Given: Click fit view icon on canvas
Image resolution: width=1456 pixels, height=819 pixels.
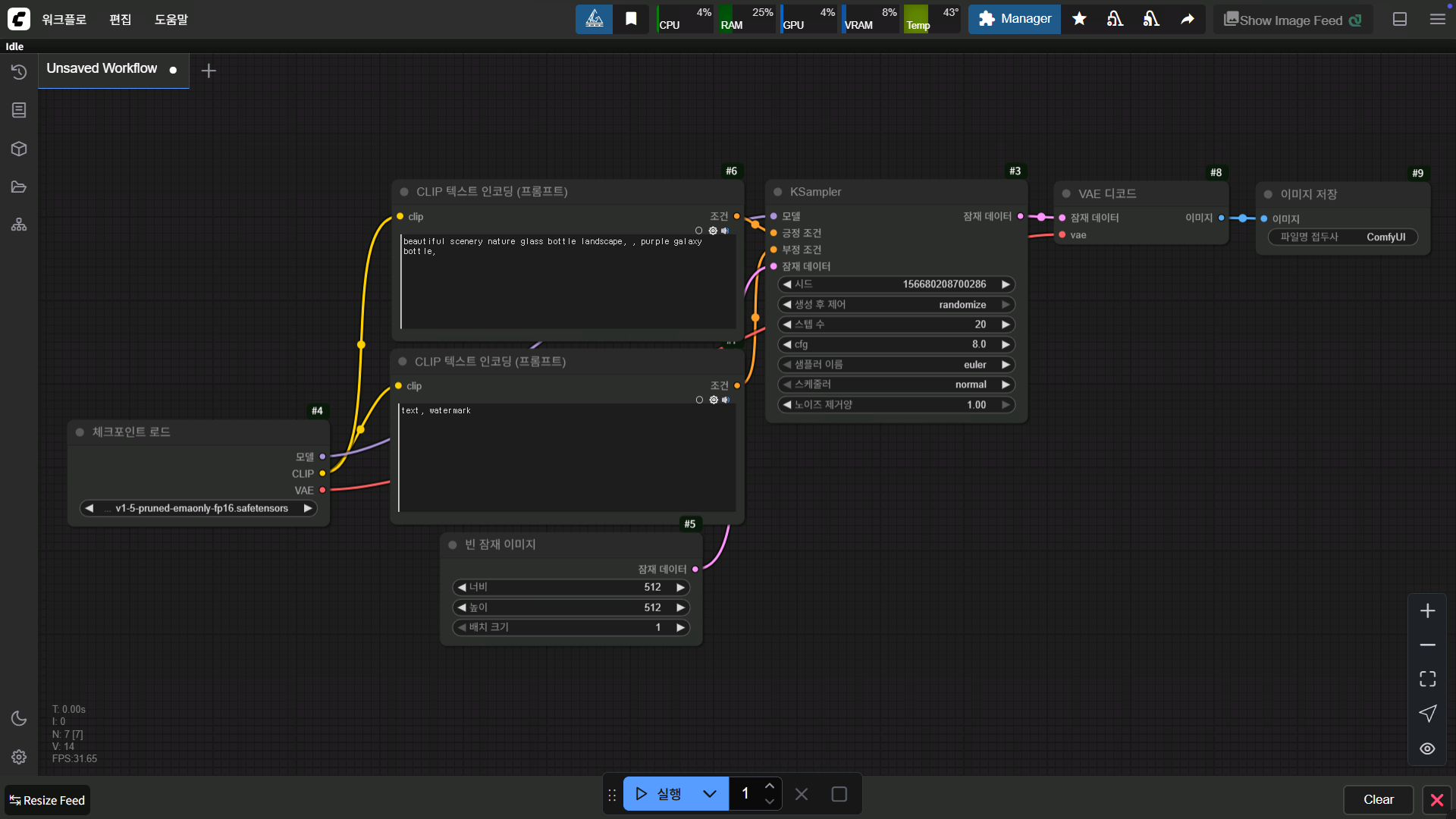Looking at the screenshot, I should click(1427, 679).
